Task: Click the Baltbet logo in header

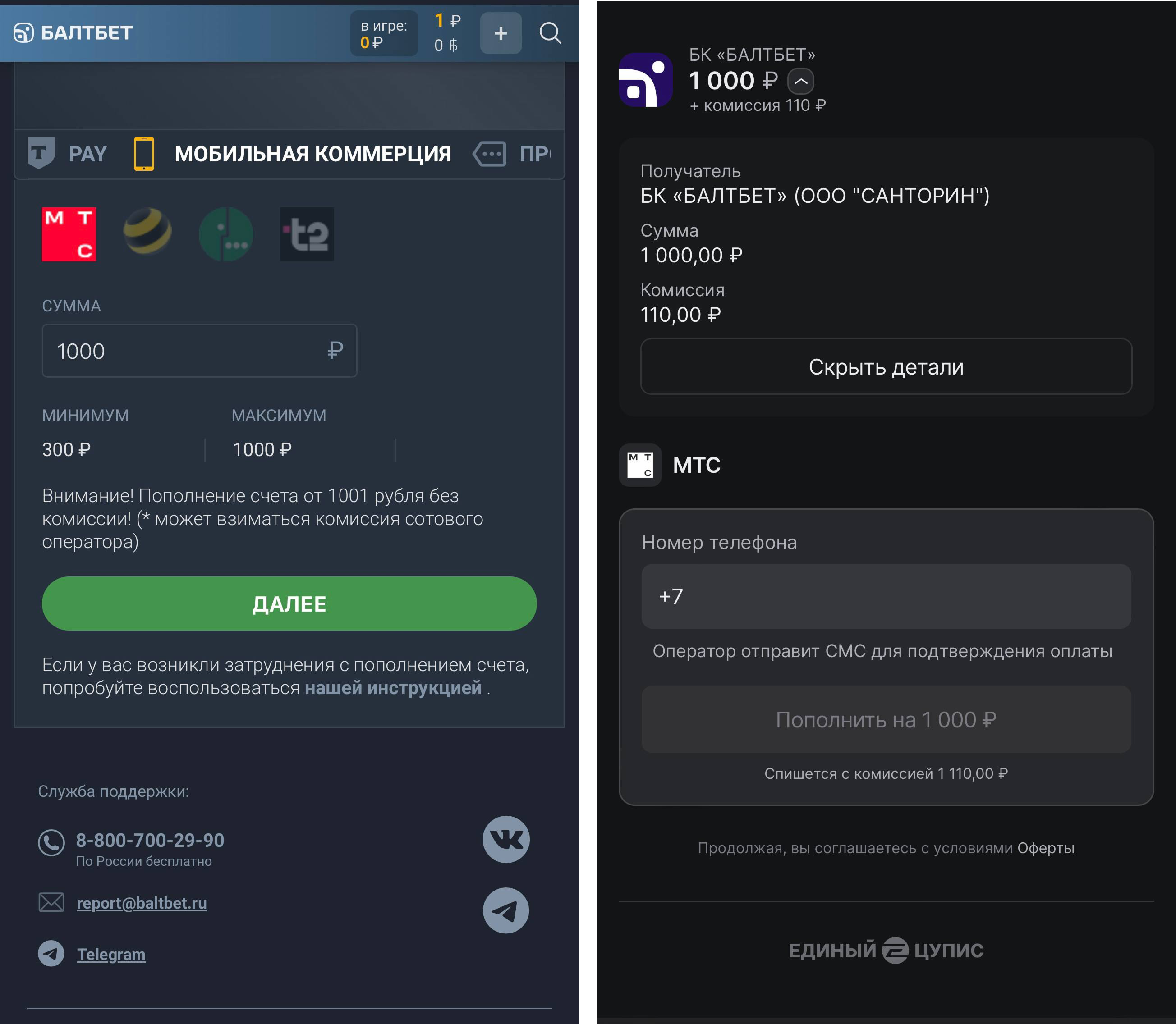Action: point(73,33)
